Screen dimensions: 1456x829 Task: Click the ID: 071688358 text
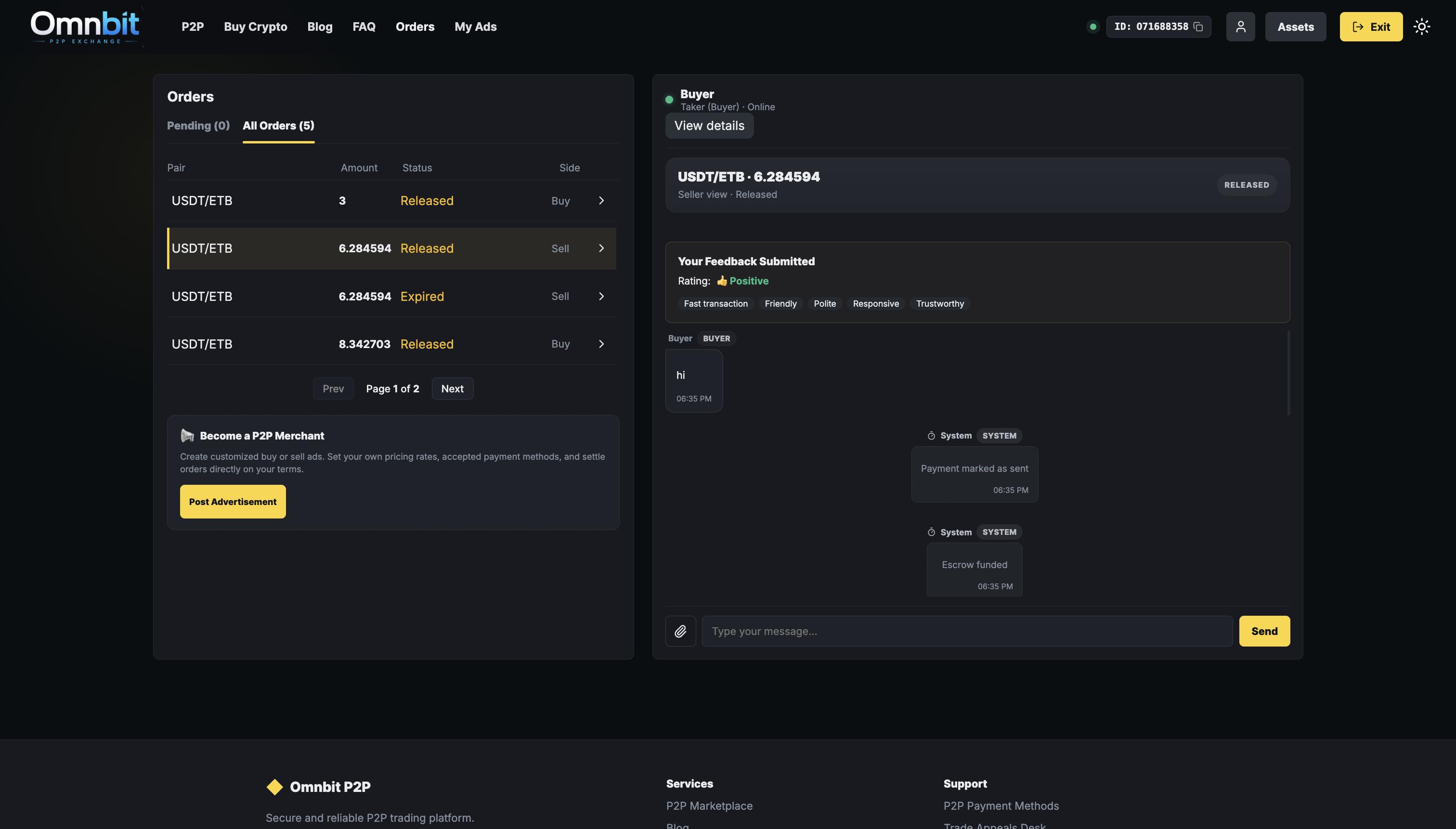click(x=1151, y=27)
